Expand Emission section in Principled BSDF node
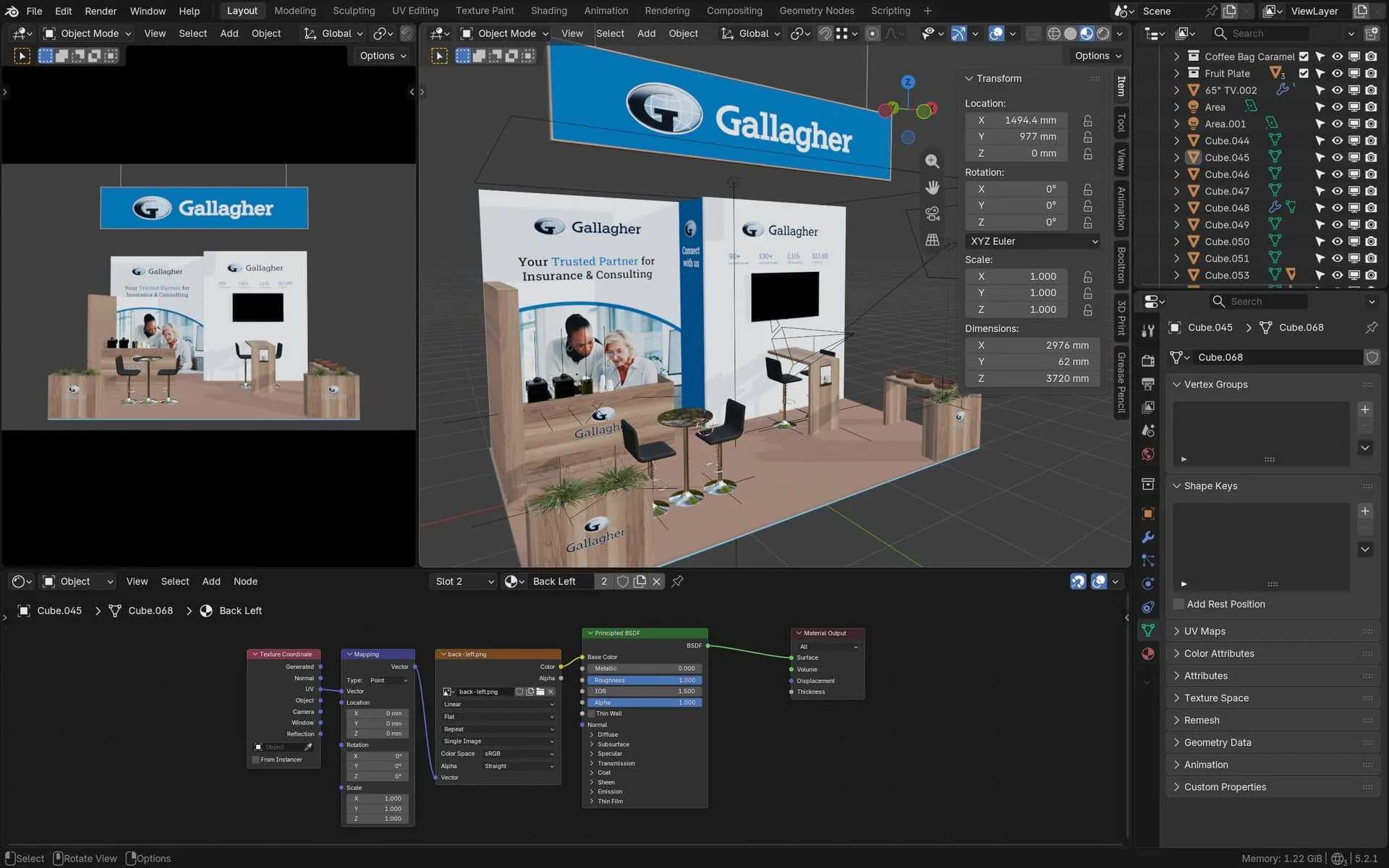The height and width of the screenshot is (868, 1389). 592,791
